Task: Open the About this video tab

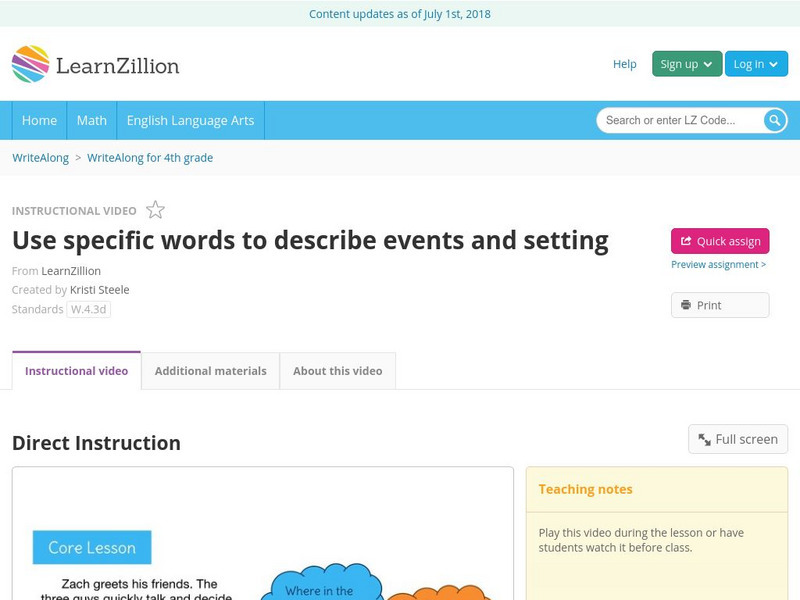Action: 338,371
